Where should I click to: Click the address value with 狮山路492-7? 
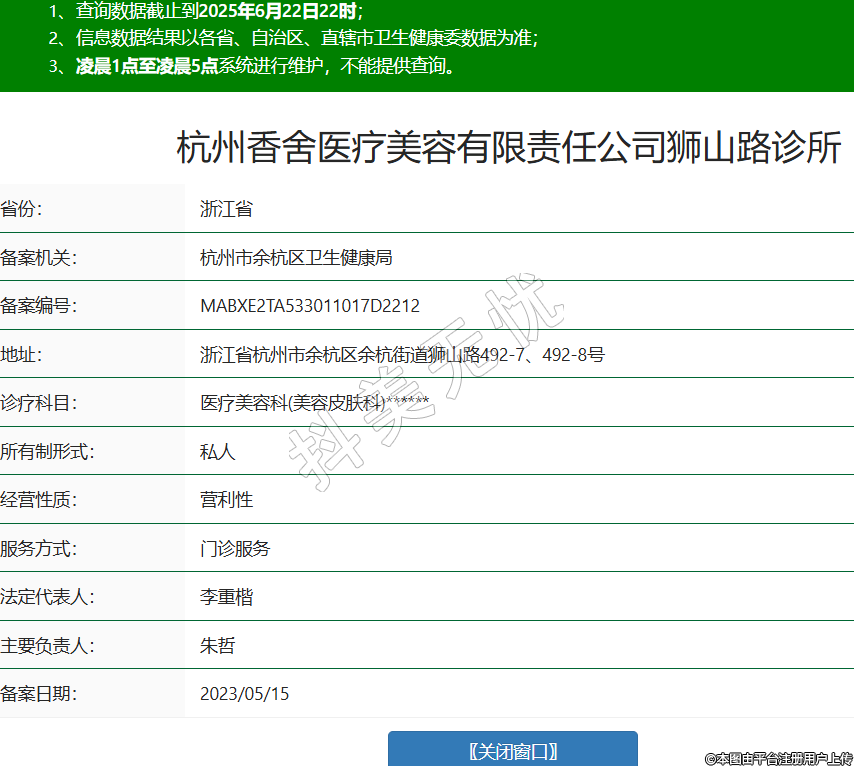[x=402, y=354]
